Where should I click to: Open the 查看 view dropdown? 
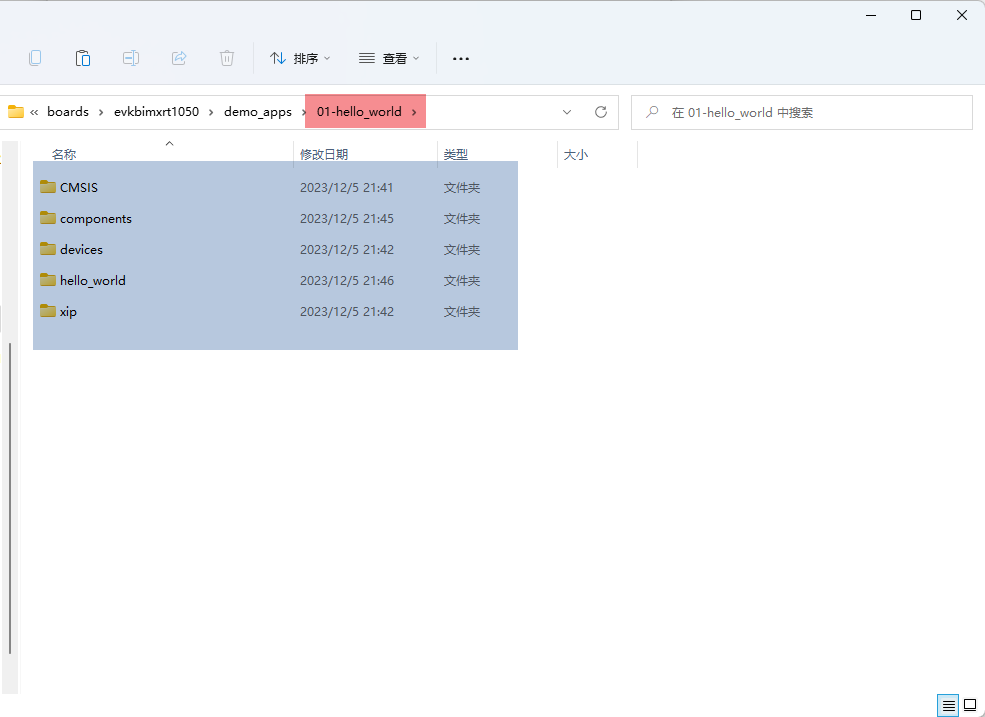tap(389, 58)
